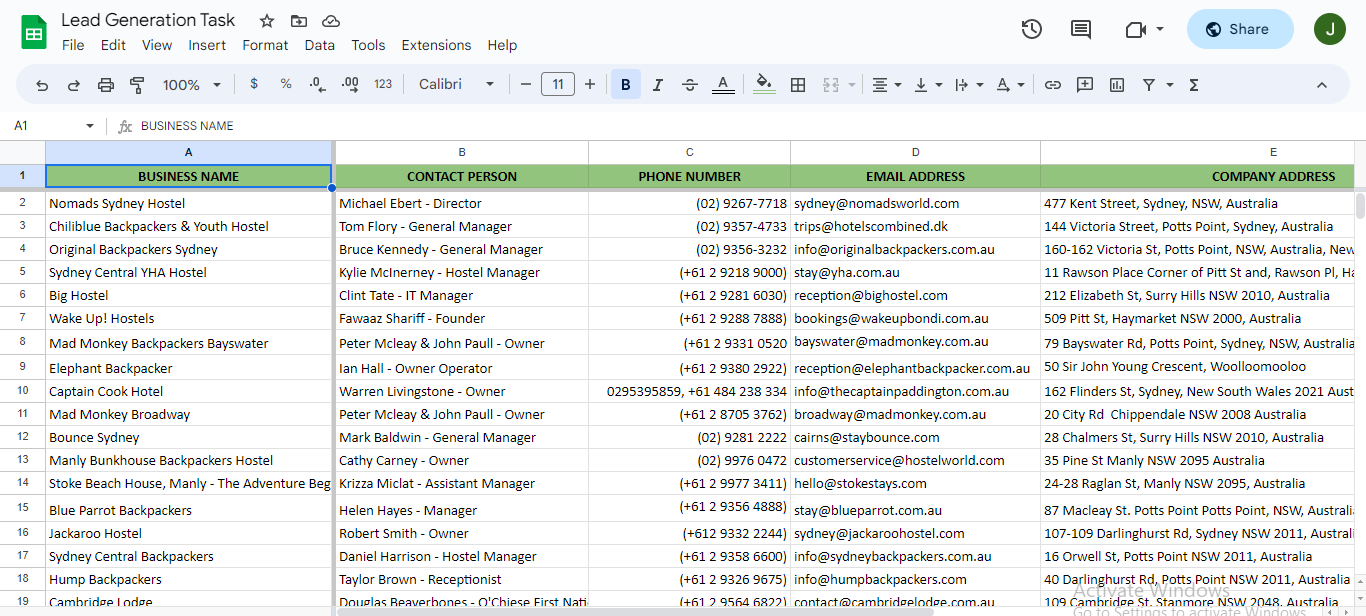The height and width of the screenshot is (616, 1366).
Task: Select row 10 header
Action: coord(22,391)
